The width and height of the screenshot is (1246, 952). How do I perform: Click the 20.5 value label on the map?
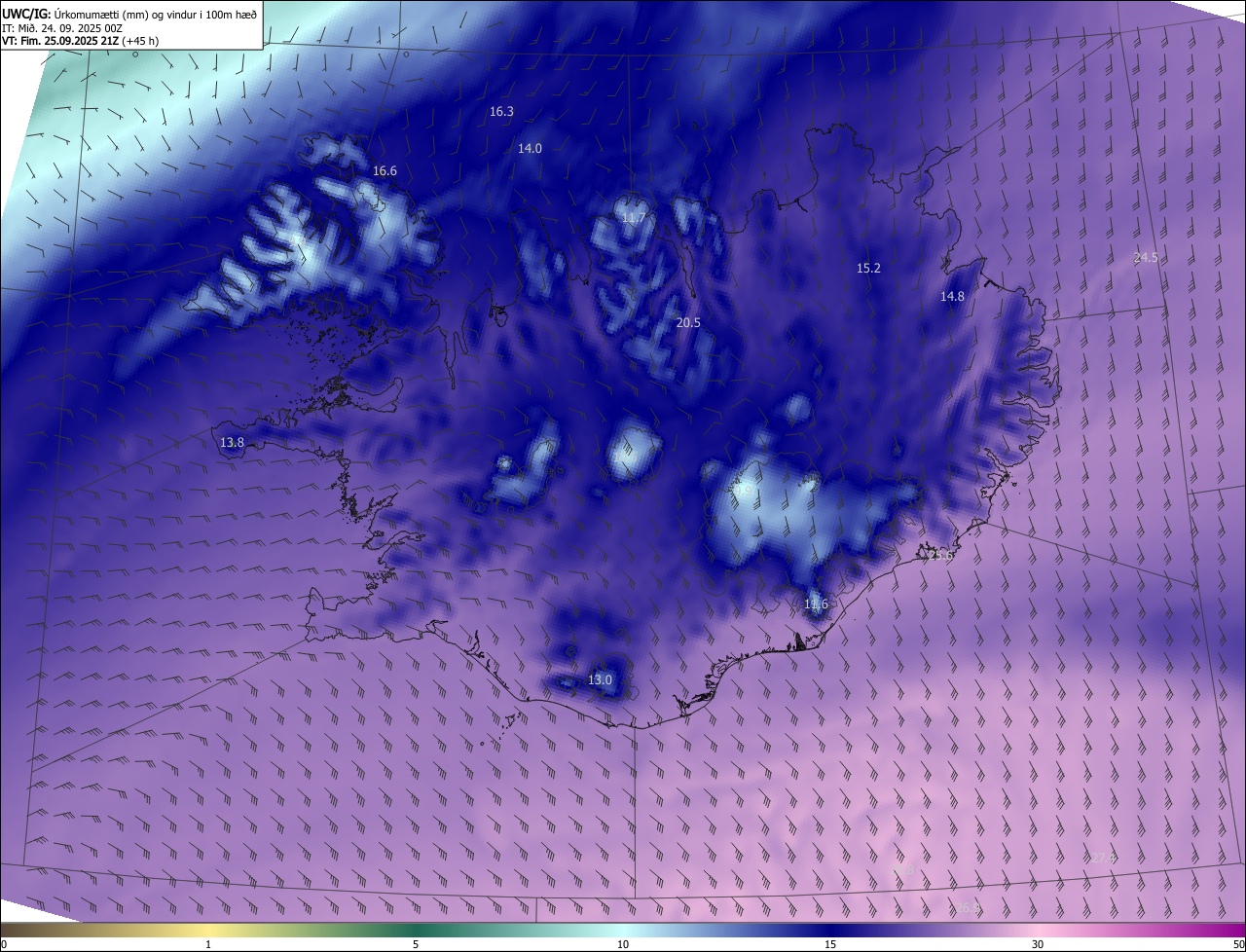click(688, 323)
